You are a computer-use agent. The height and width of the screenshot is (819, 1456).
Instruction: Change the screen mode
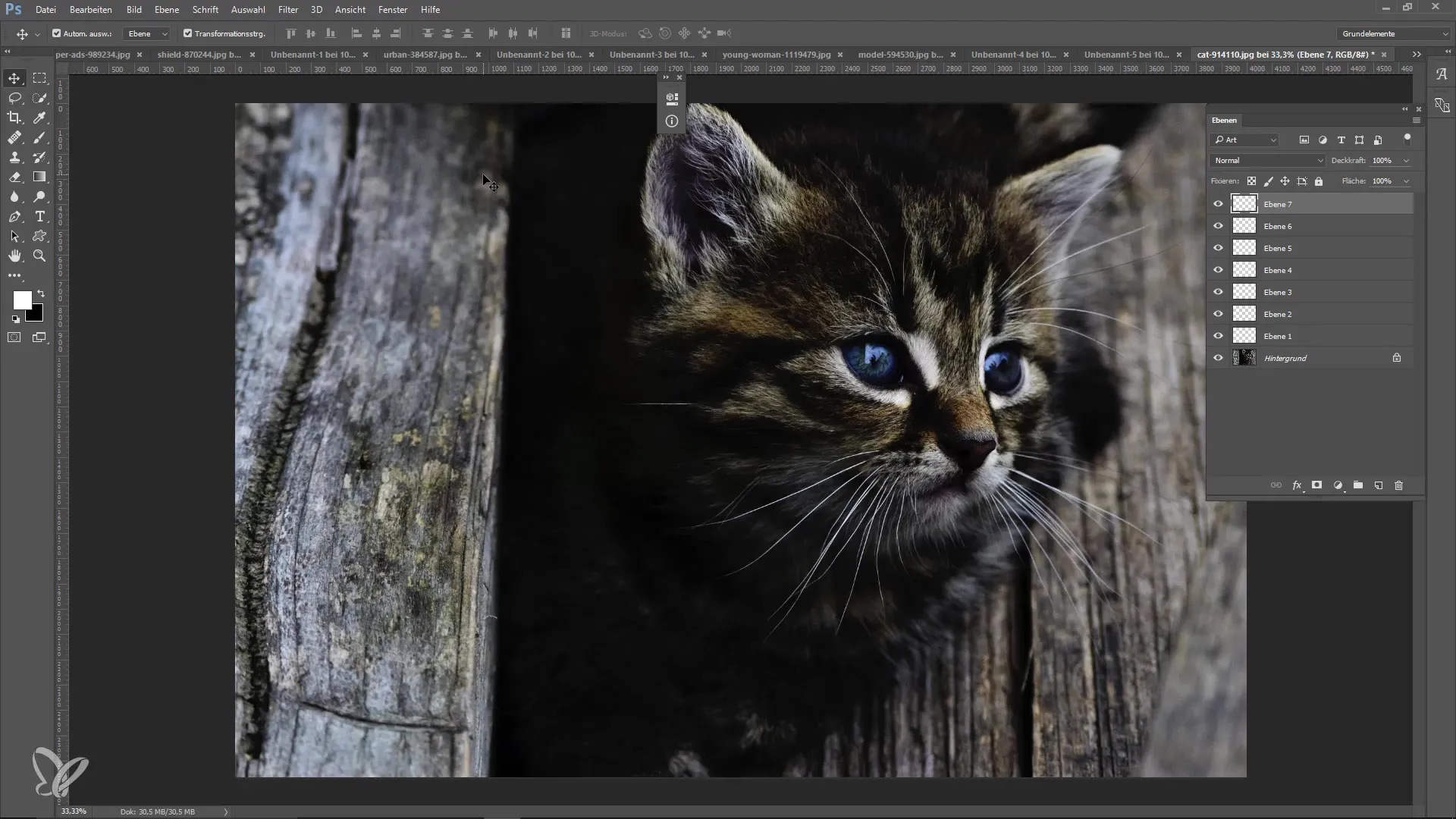(39, 337)
